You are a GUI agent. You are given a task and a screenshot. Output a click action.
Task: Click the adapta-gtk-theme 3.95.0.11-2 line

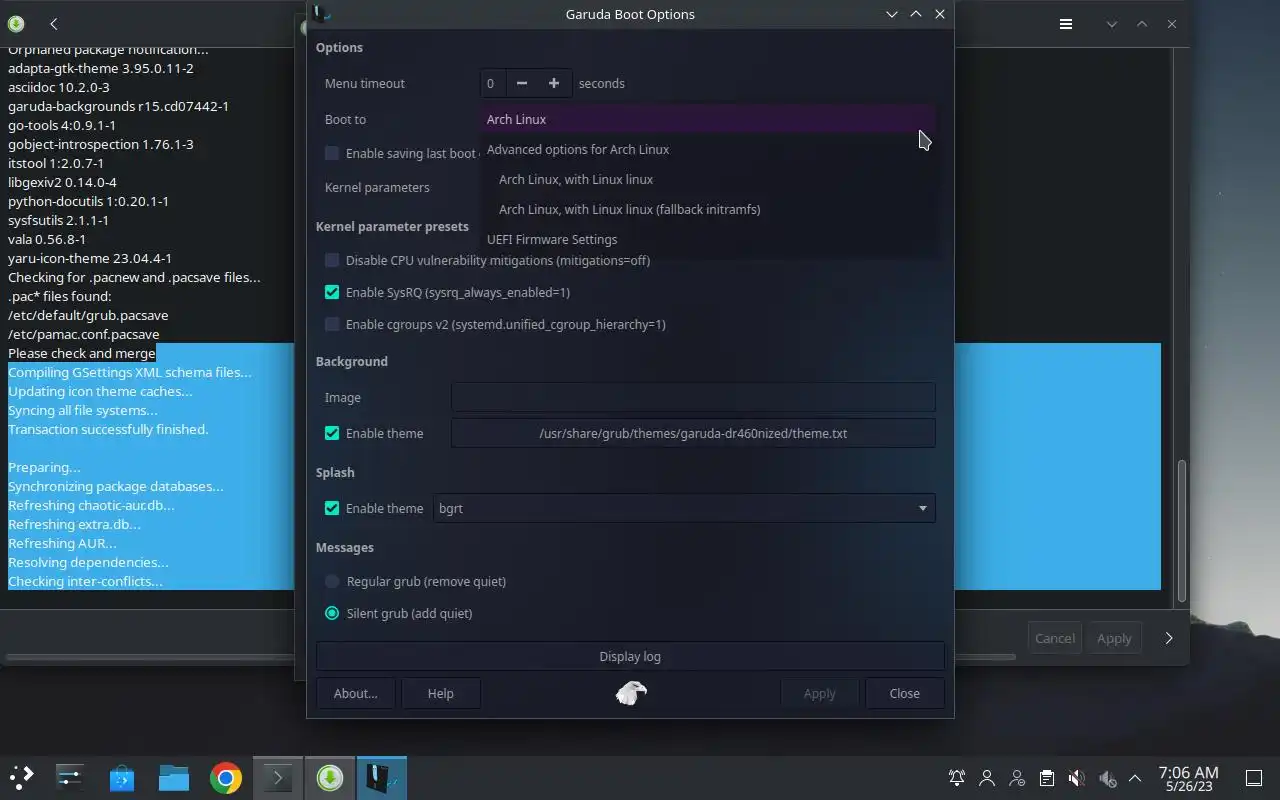(101, 68)
